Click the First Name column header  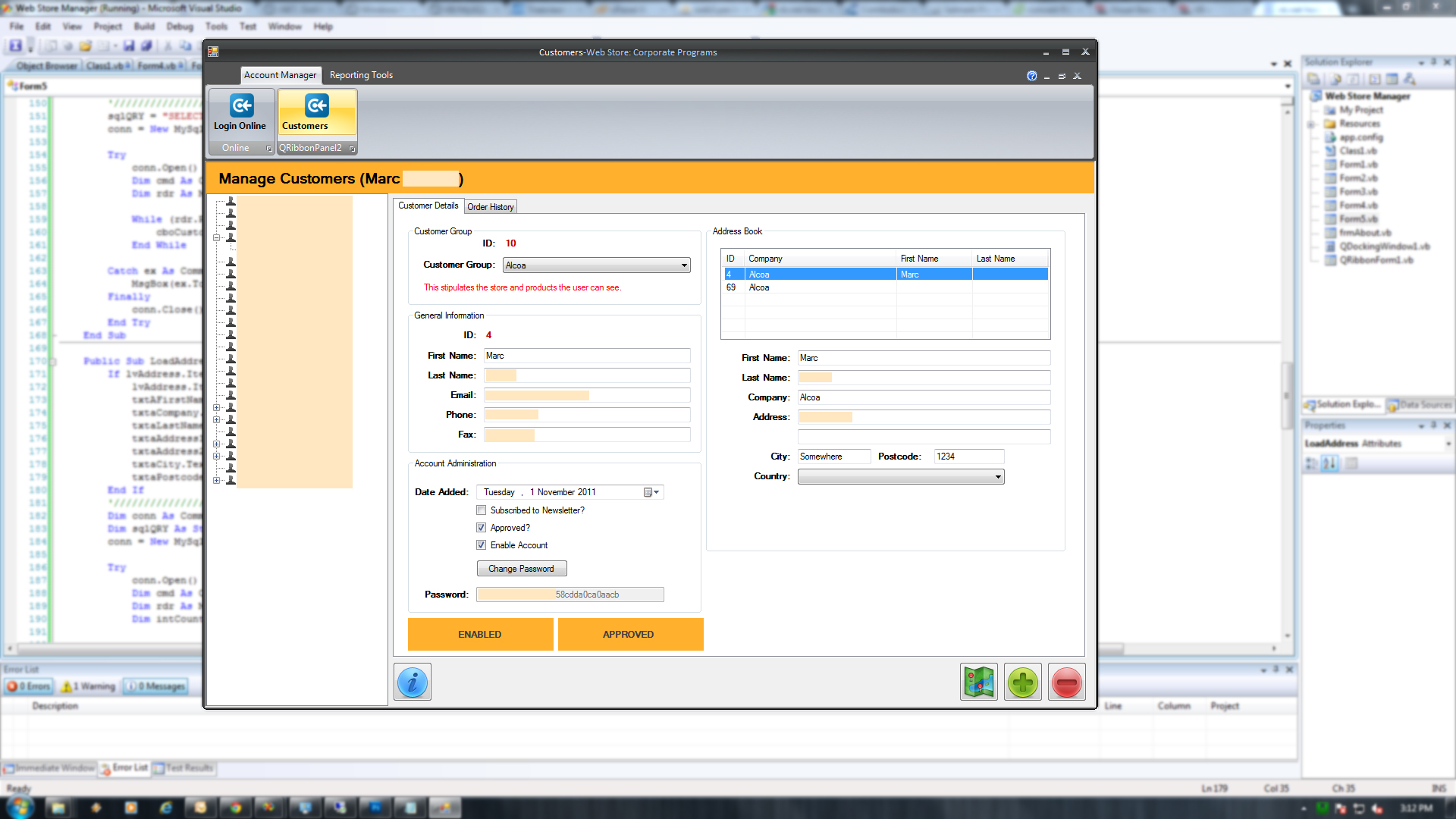click(934, 259)
